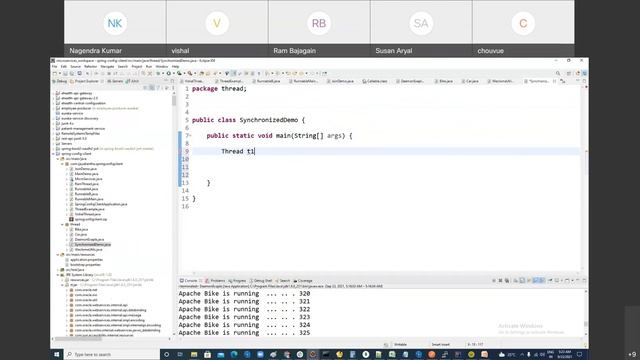Click Susan Aryal participant tile
640x360 pixels.
[x=421, y=28]
